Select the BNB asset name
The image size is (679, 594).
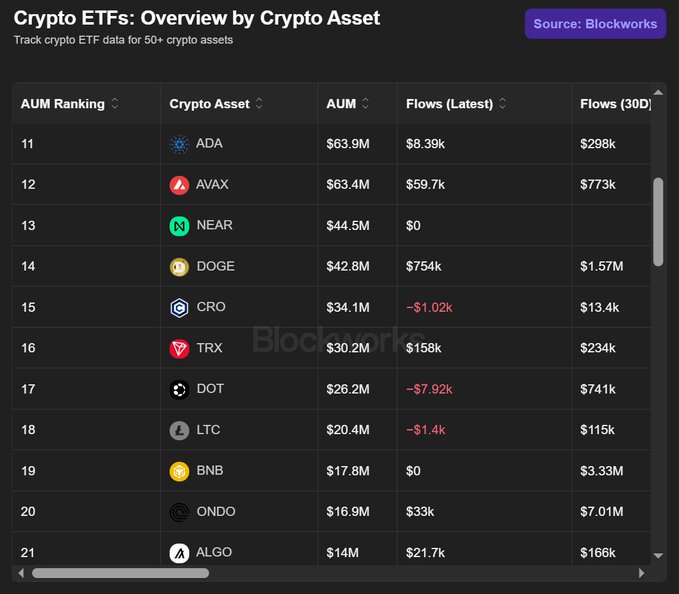point(210,471)
